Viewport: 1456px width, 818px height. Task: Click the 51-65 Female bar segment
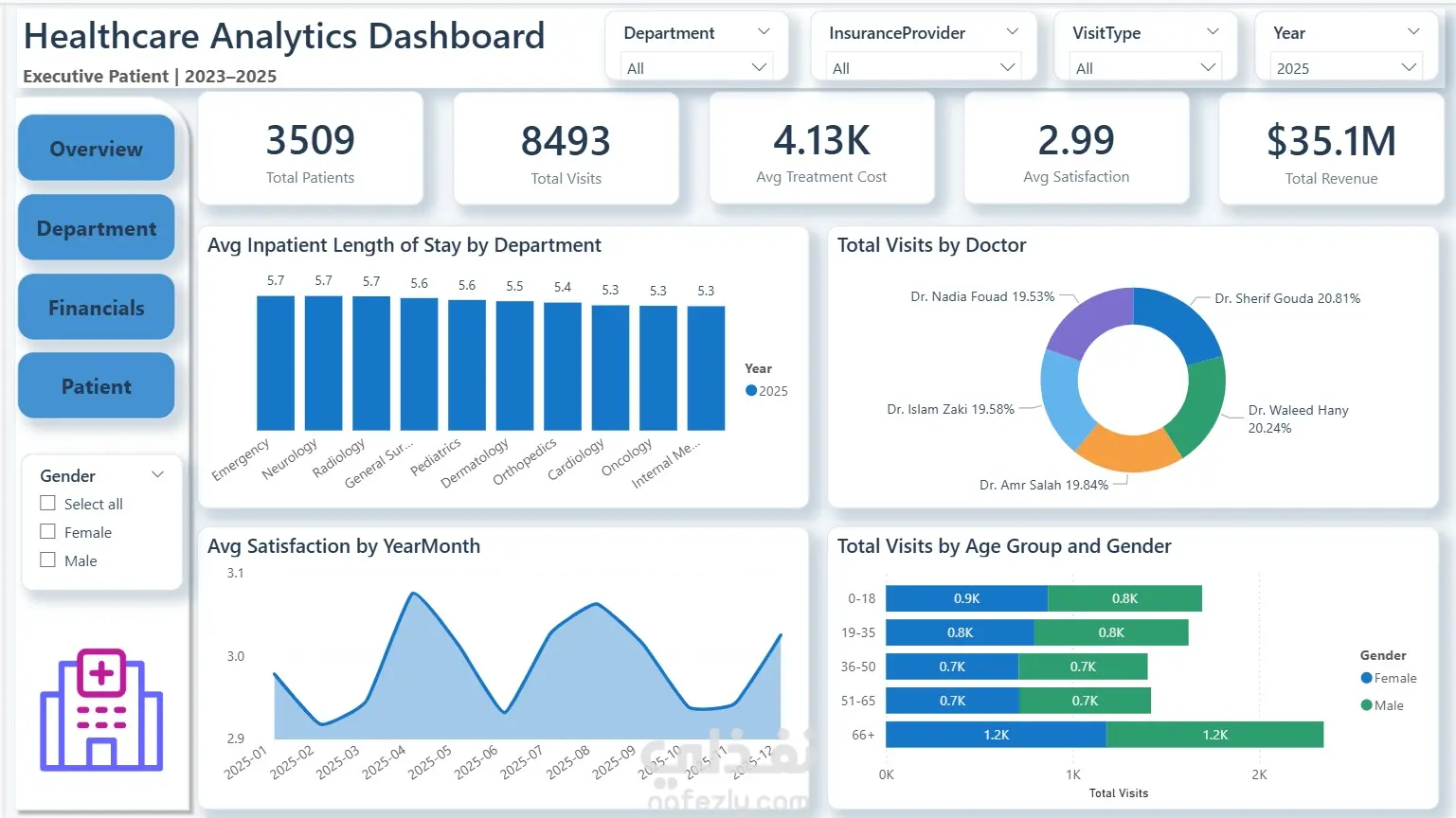pyautogui.click(x=953, y=701)
